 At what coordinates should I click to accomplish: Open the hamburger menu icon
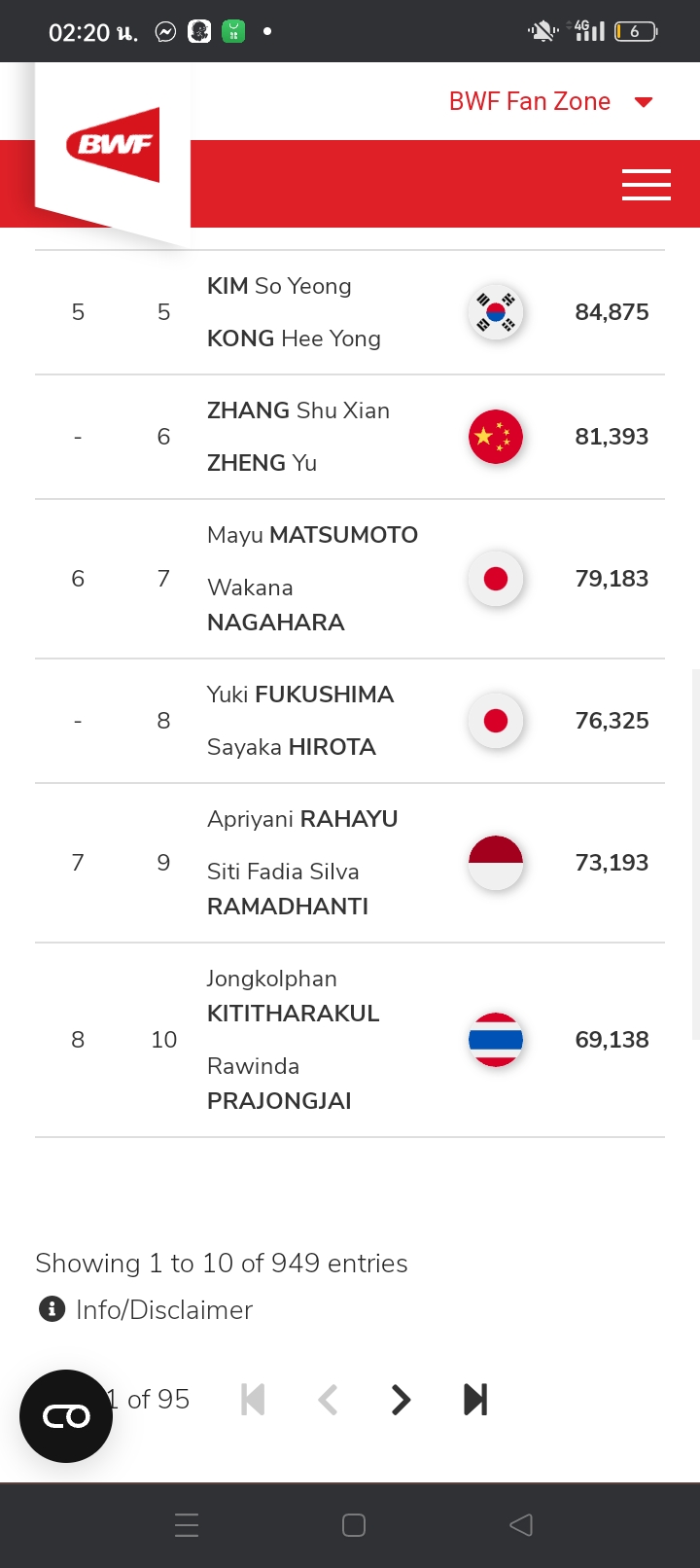647,185
